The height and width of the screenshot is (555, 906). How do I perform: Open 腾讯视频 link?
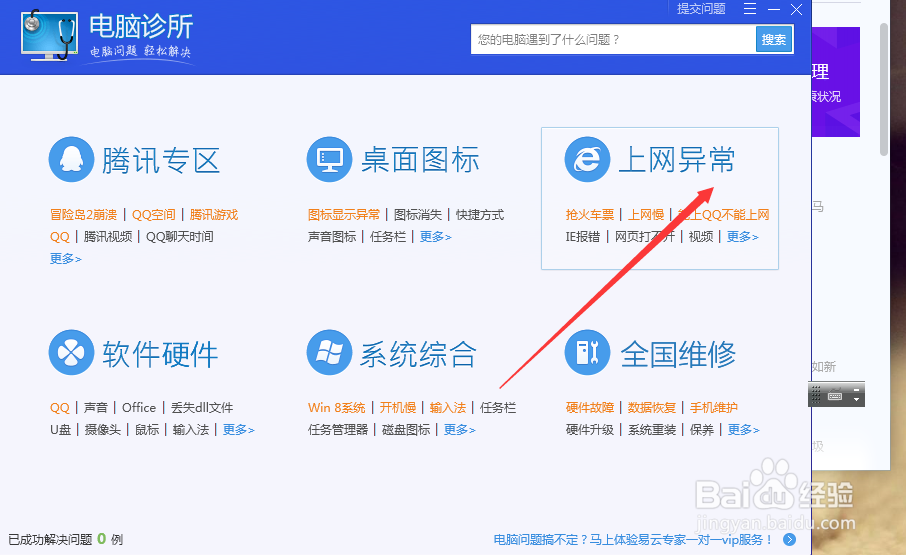(108, 237)
